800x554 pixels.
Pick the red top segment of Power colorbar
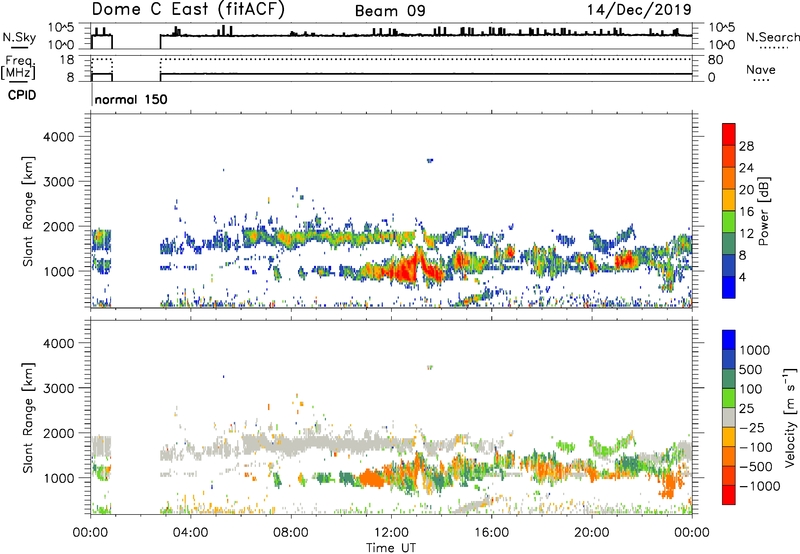729,135
